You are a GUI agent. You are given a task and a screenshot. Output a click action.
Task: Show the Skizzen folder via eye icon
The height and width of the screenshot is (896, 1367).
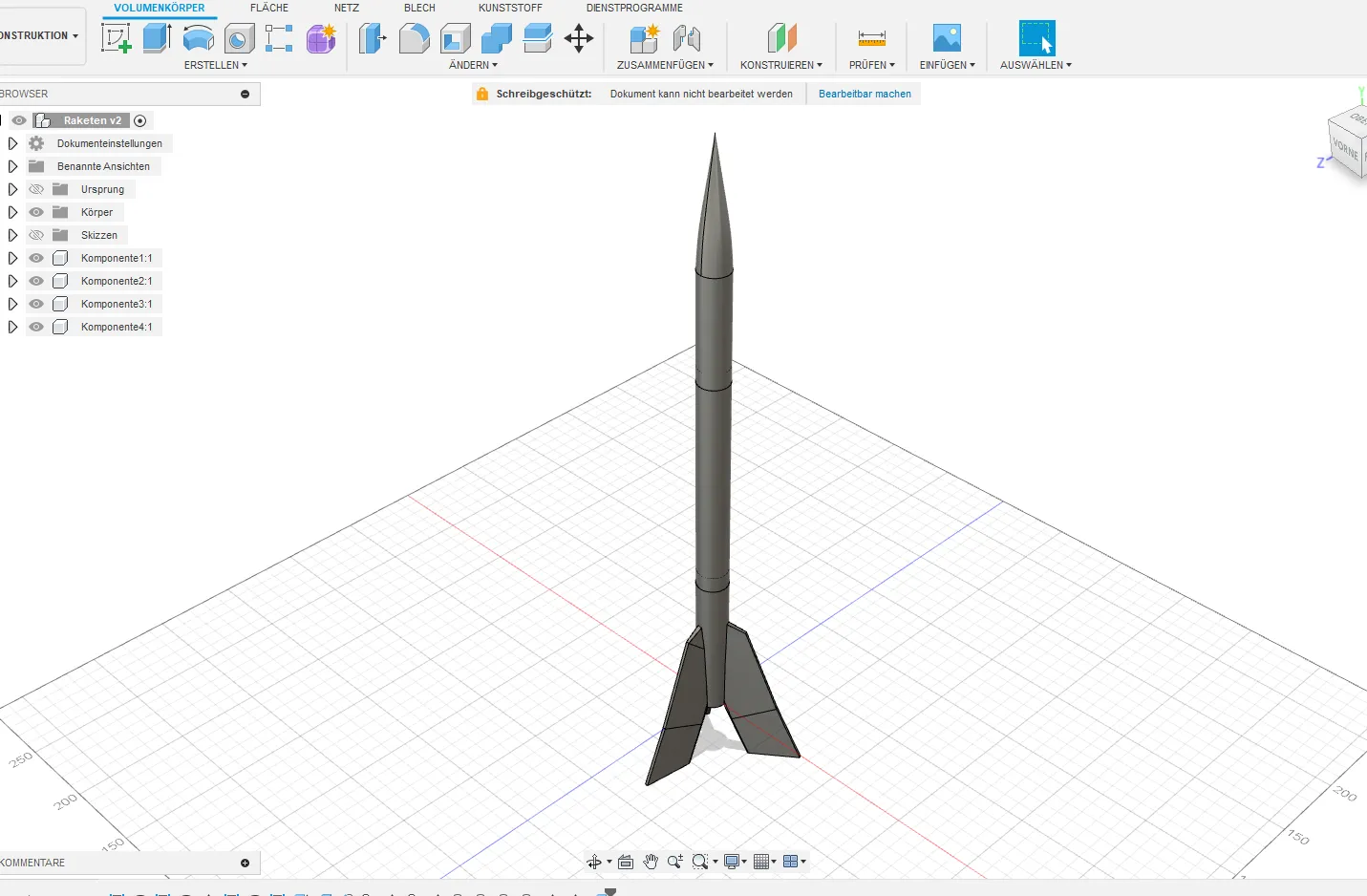pyautogui.click(x=36, y=235)
